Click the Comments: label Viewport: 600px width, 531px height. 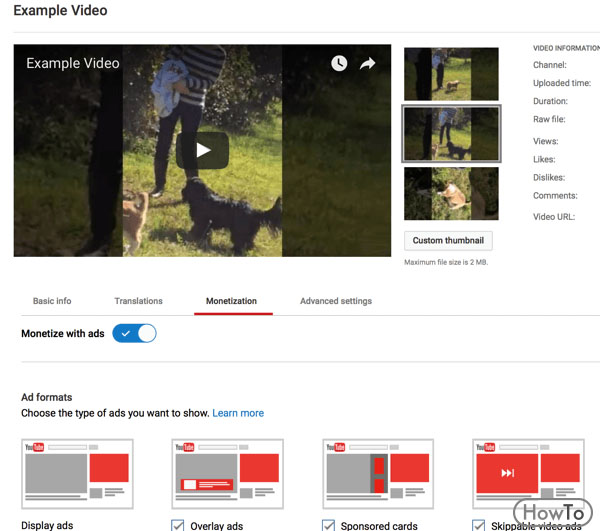(x=555, y=195)
